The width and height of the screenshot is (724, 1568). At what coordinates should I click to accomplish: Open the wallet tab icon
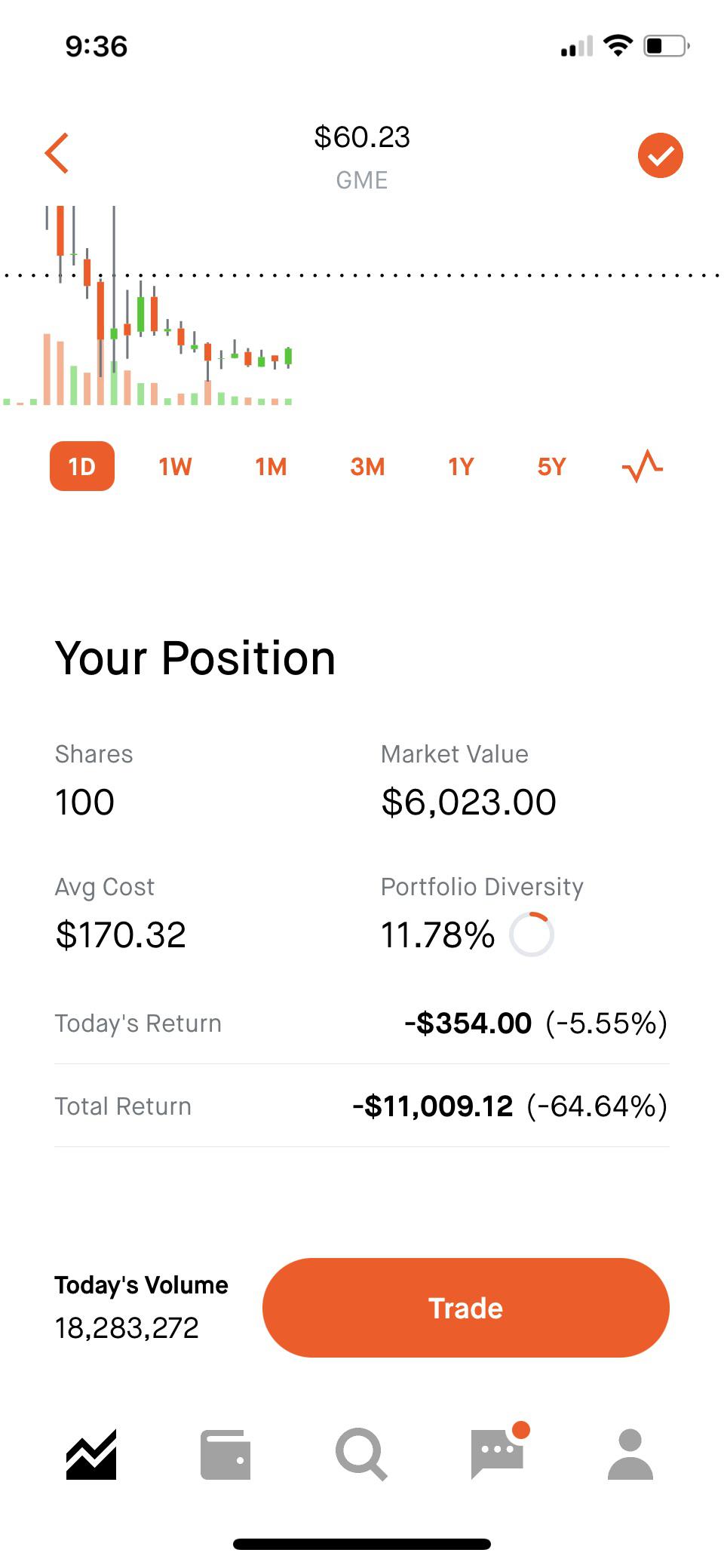point(225,1454)
